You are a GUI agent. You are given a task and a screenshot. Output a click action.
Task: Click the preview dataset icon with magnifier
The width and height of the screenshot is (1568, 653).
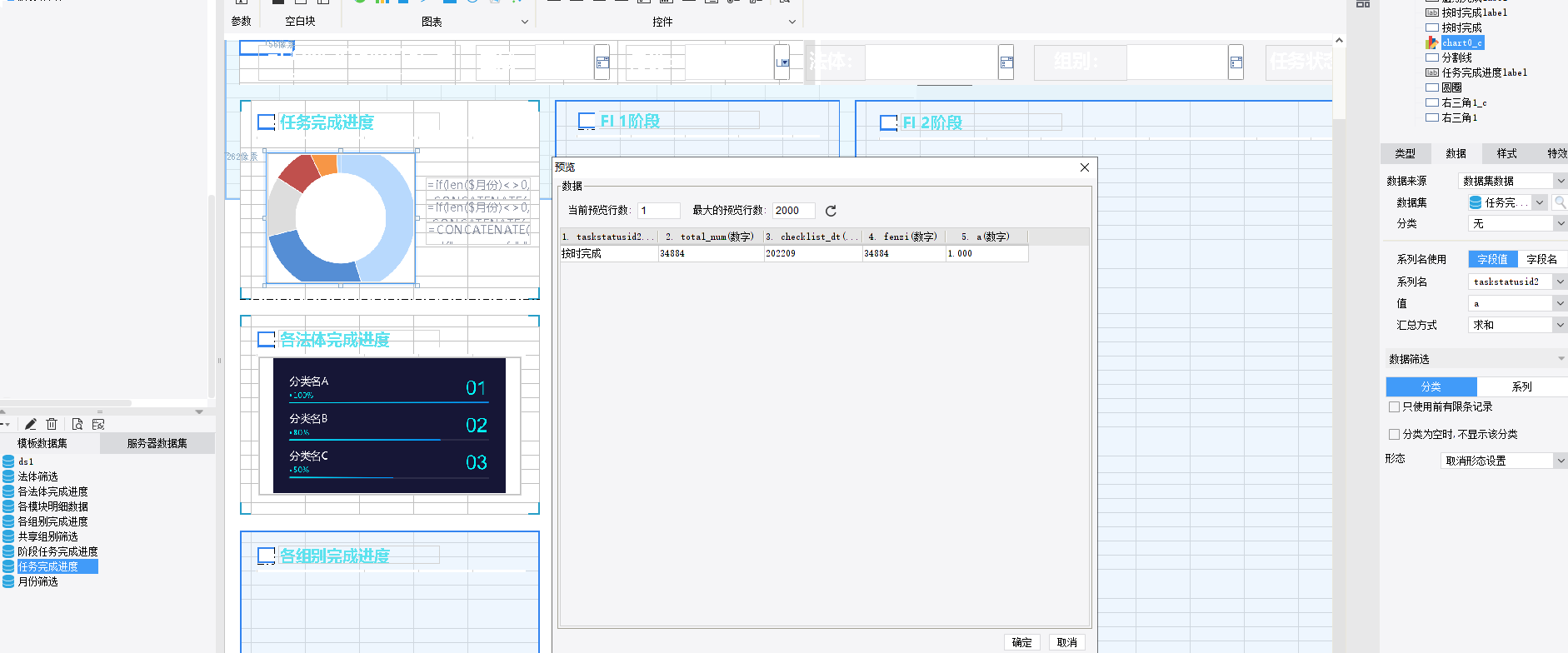point(77,424)
